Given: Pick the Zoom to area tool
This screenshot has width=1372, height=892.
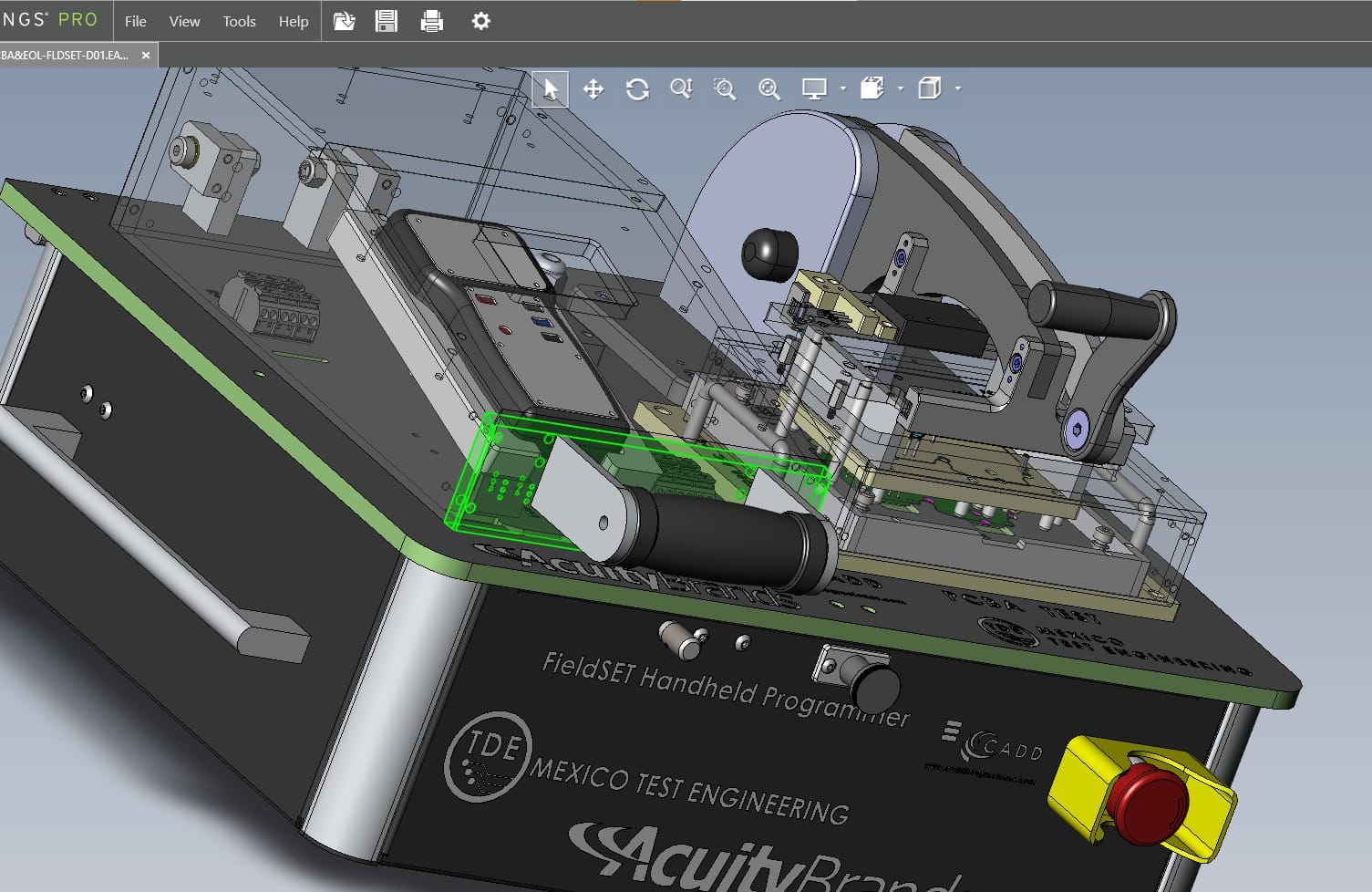Looking at the screenshot, I should pyautogui.click(x=725, y=89).
